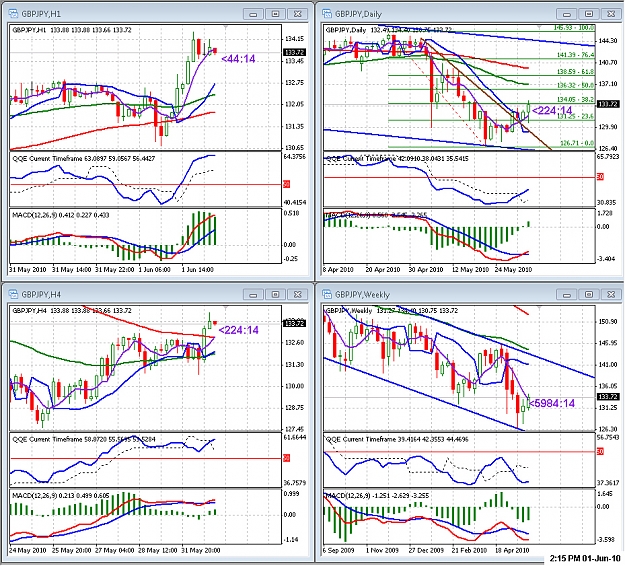Image resolution: width=625 pixels, height=566 pixels.
Task: Click the Weekly QQE Current Timeframe indicator label
Action: (x=397, y=439)
